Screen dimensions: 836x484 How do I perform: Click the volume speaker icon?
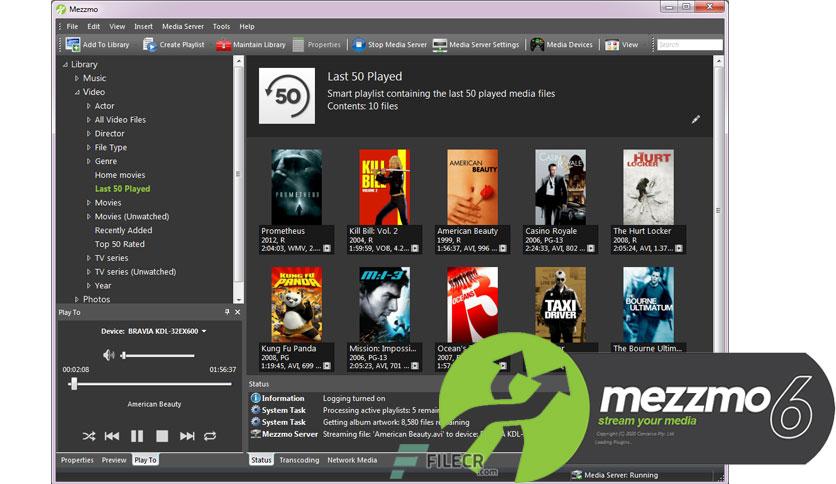[x=109, y=355]
